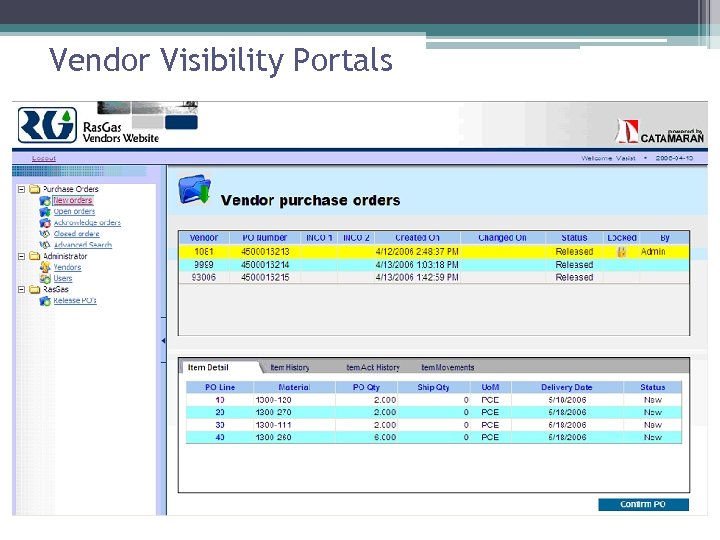Click the Acknowledge orders tree icon
720x540 pixels.
45,223
